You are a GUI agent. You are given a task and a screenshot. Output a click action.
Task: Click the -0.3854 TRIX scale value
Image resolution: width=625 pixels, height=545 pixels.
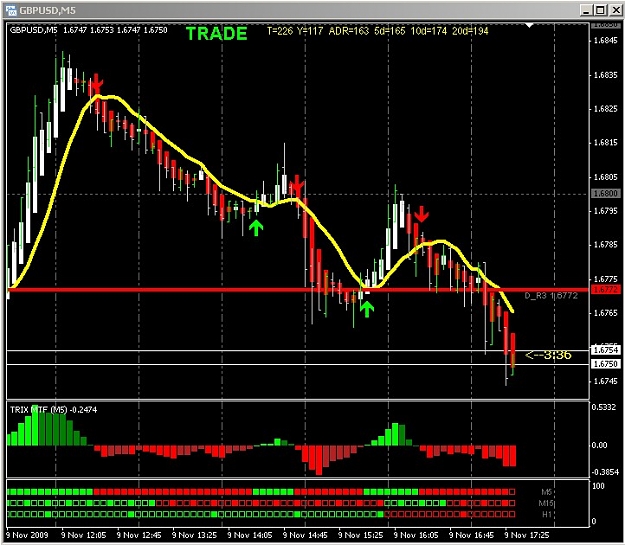click(x=604, y=472)
